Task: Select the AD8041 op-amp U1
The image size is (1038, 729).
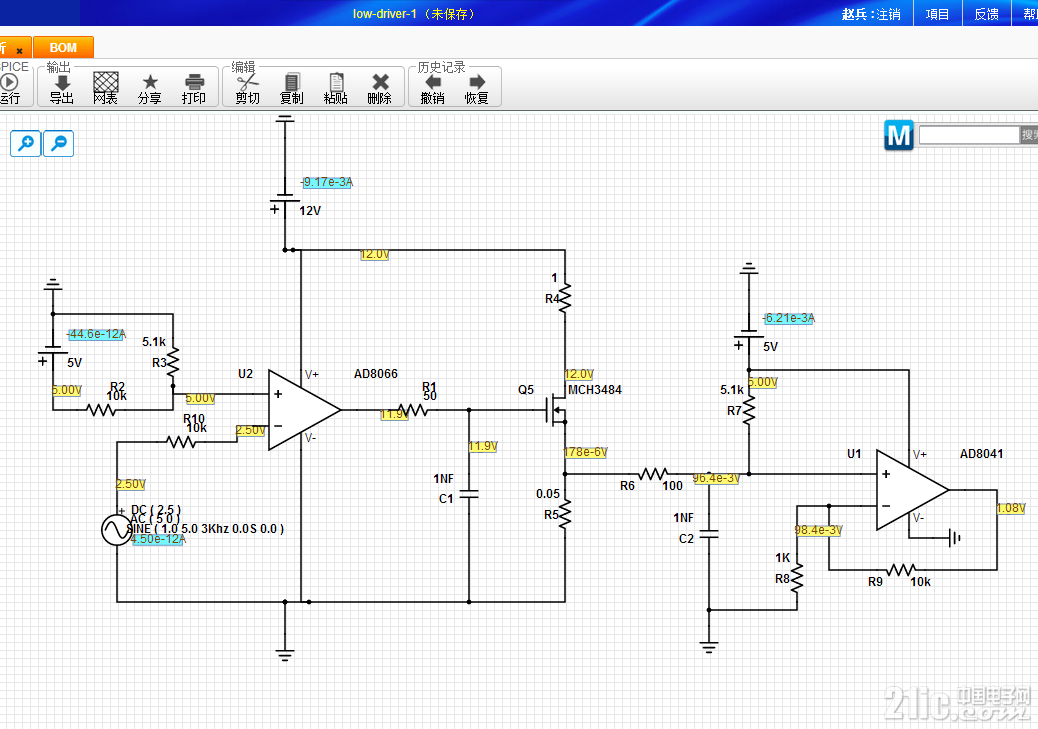Action: pos(912,490)
